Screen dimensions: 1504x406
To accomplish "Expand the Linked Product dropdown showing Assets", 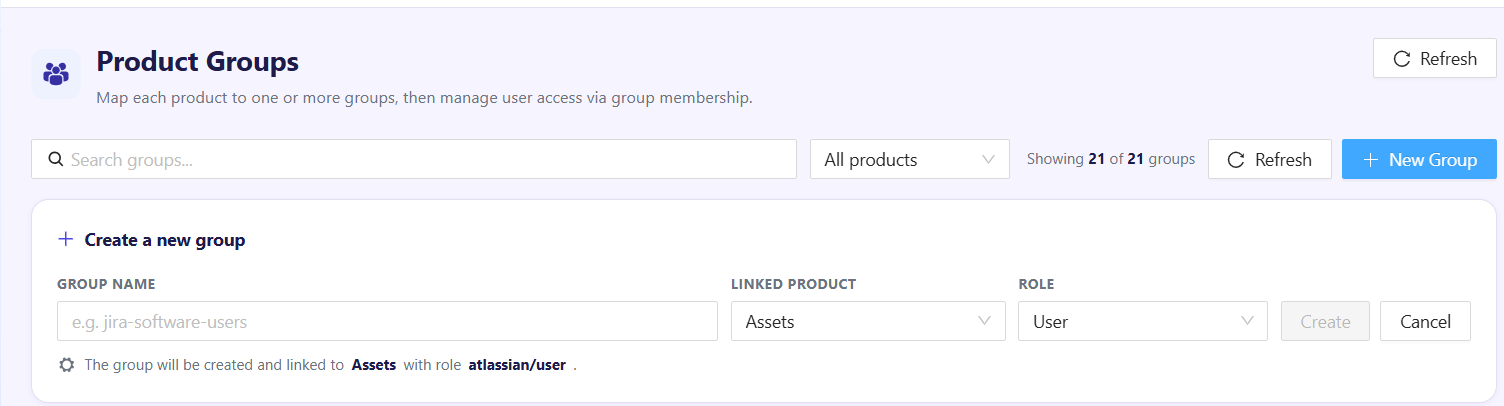I will coord(868,321).
